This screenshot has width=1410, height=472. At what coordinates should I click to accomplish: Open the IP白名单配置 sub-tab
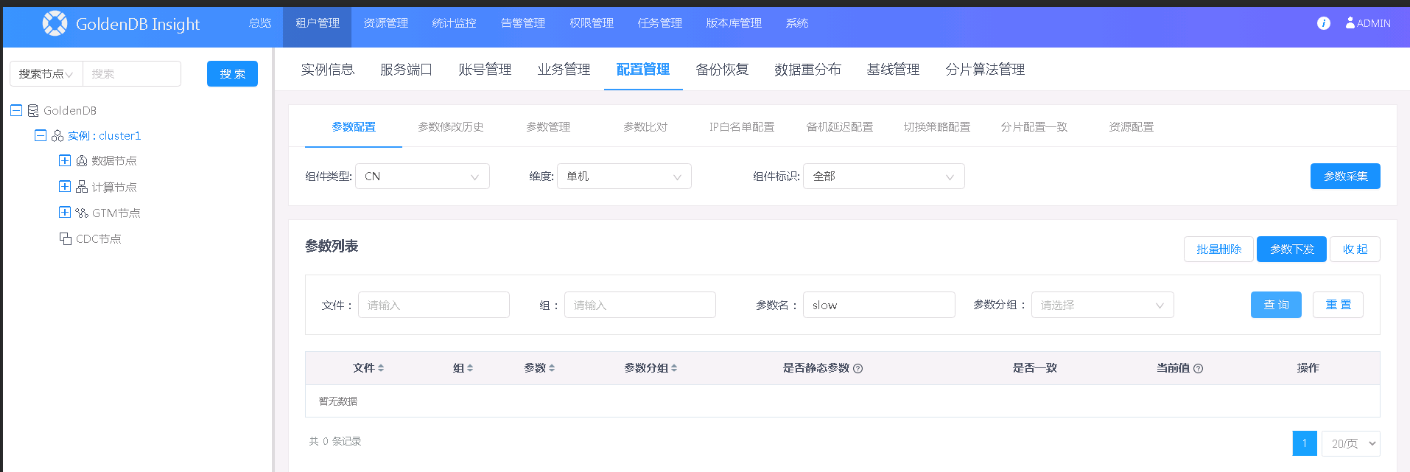coord(742,127)
